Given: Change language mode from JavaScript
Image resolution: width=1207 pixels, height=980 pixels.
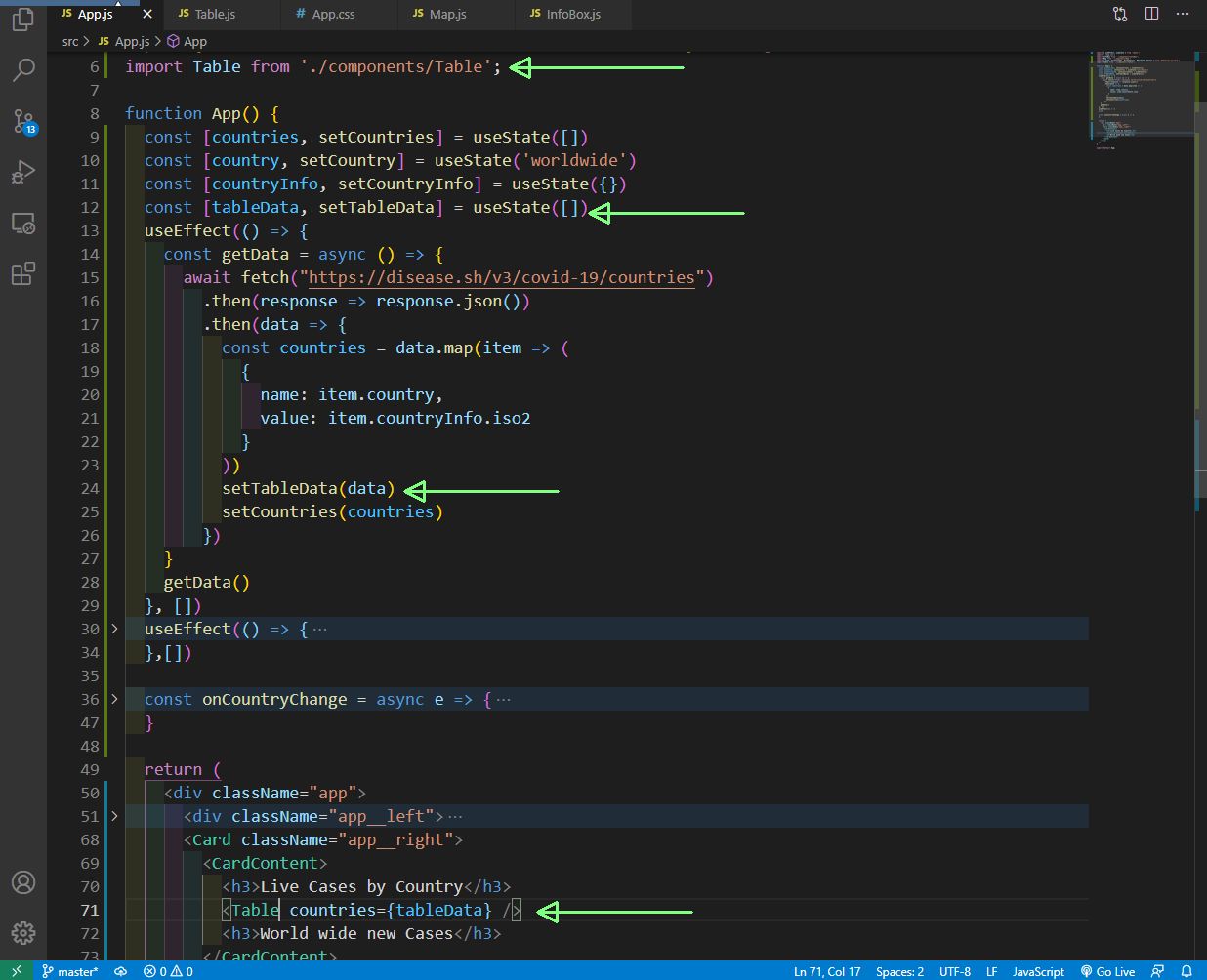Looking at the screenshot, I should pos(1038,971).
